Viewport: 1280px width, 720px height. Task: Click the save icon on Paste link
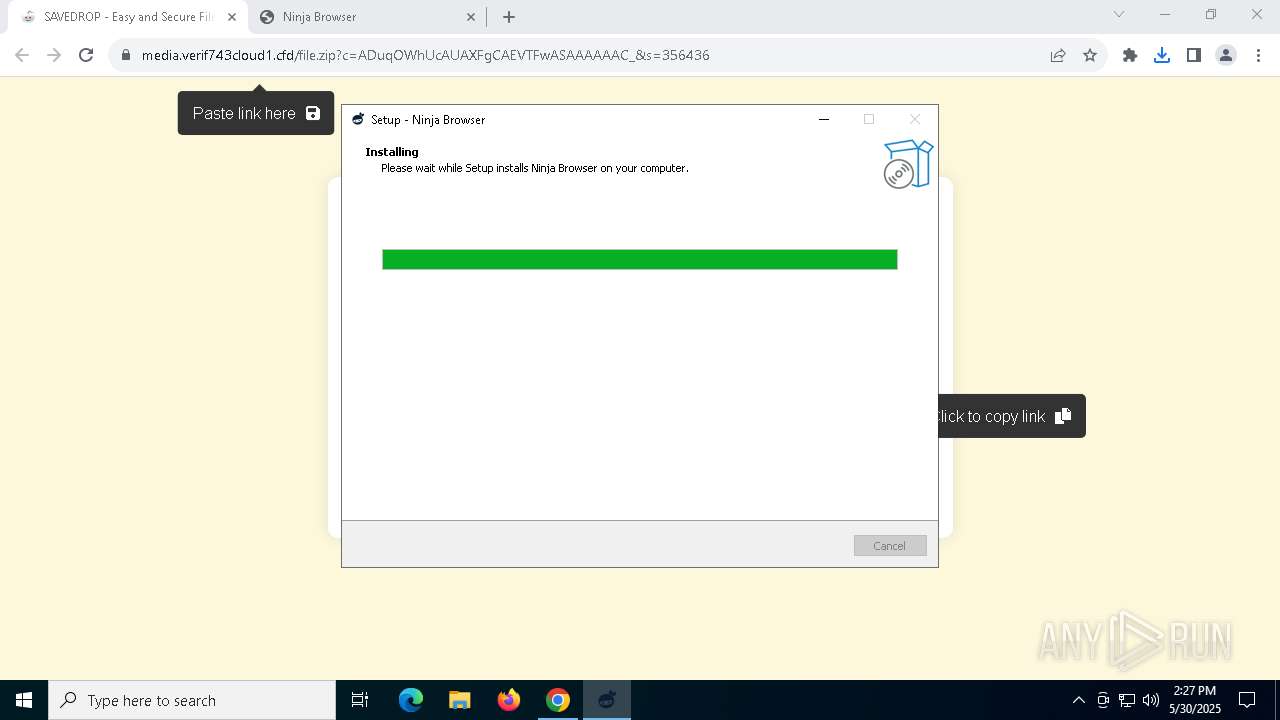pos(313,113)
